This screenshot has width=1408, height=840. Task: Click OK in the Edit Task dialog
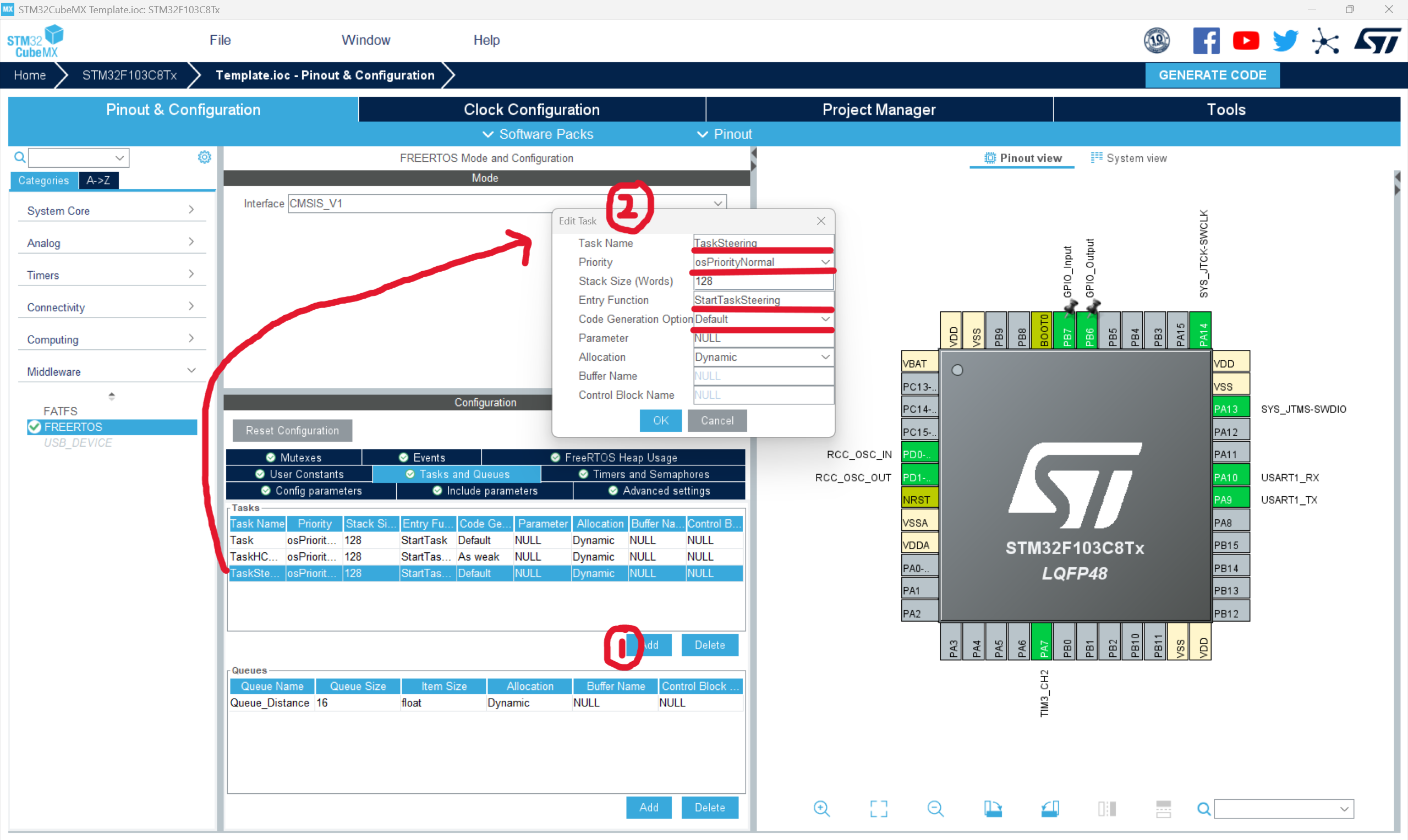[x=660, y=421]
